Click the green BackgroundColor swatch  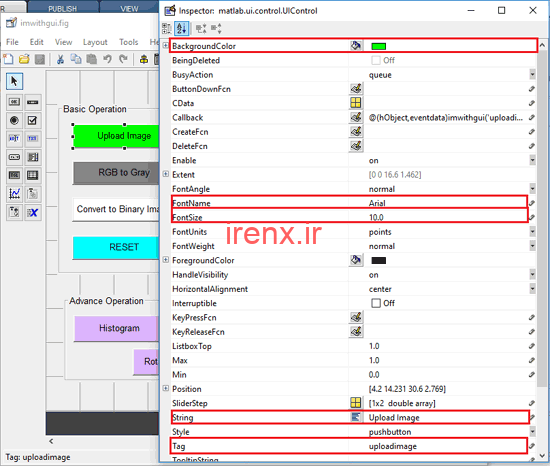coord(378,46)
